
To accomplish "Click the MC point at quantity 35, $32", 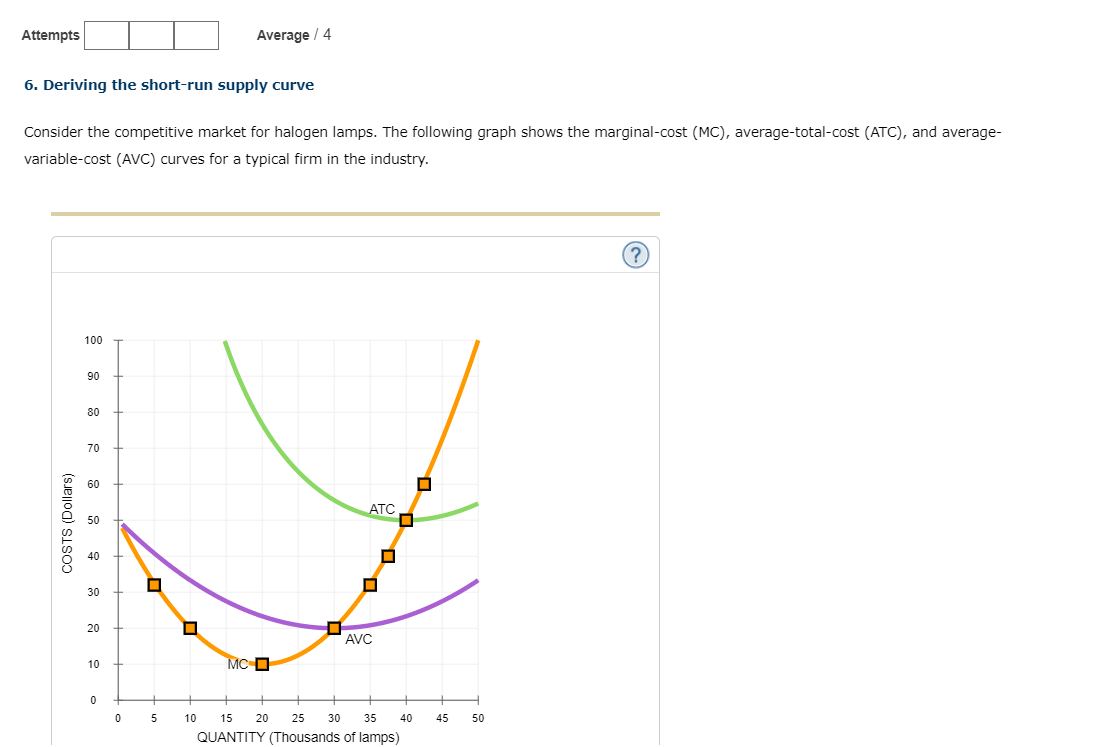I will [x=369, y=584].
